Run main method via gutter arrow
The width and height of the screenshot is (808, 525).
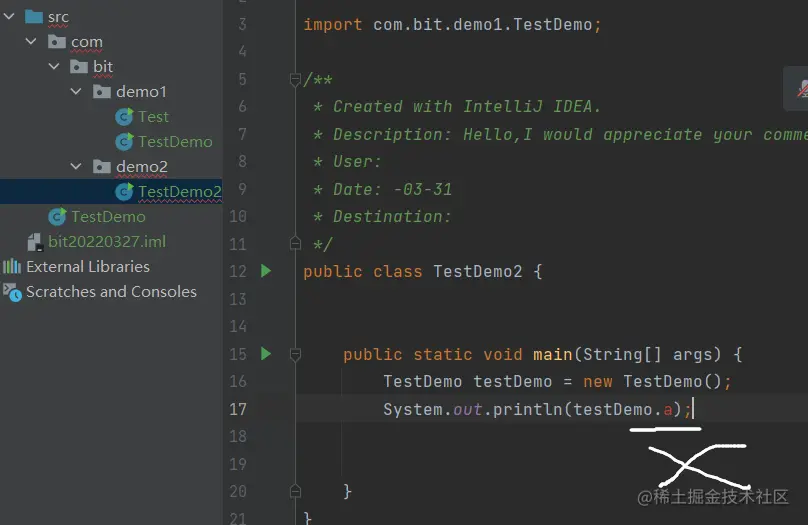[x=266, y=354]
